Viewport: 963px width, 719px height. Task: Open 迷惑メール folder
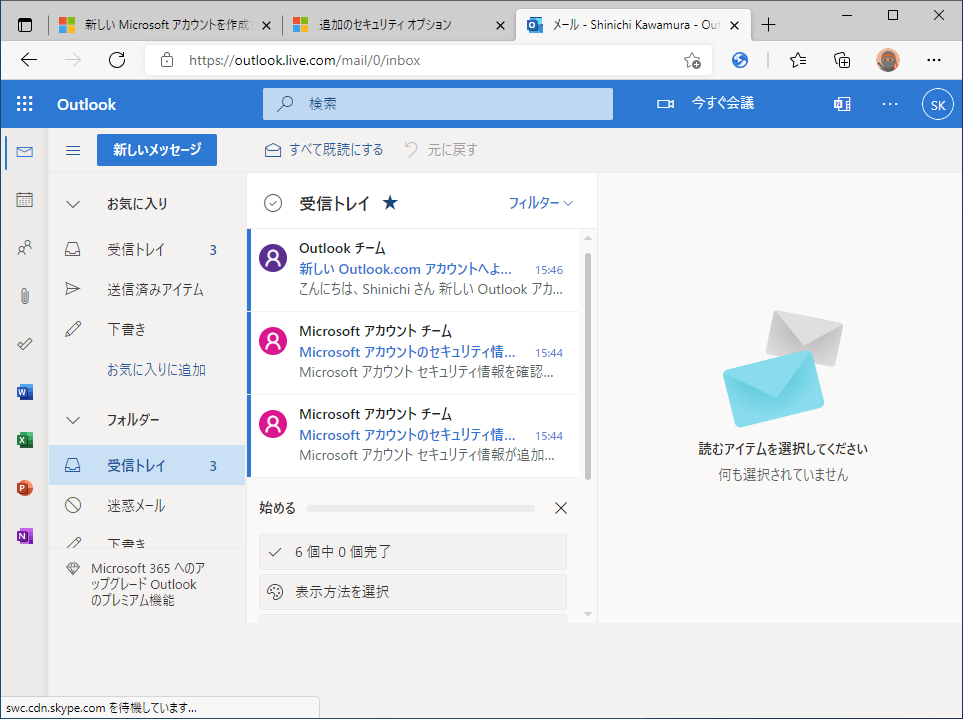point(147,505)
